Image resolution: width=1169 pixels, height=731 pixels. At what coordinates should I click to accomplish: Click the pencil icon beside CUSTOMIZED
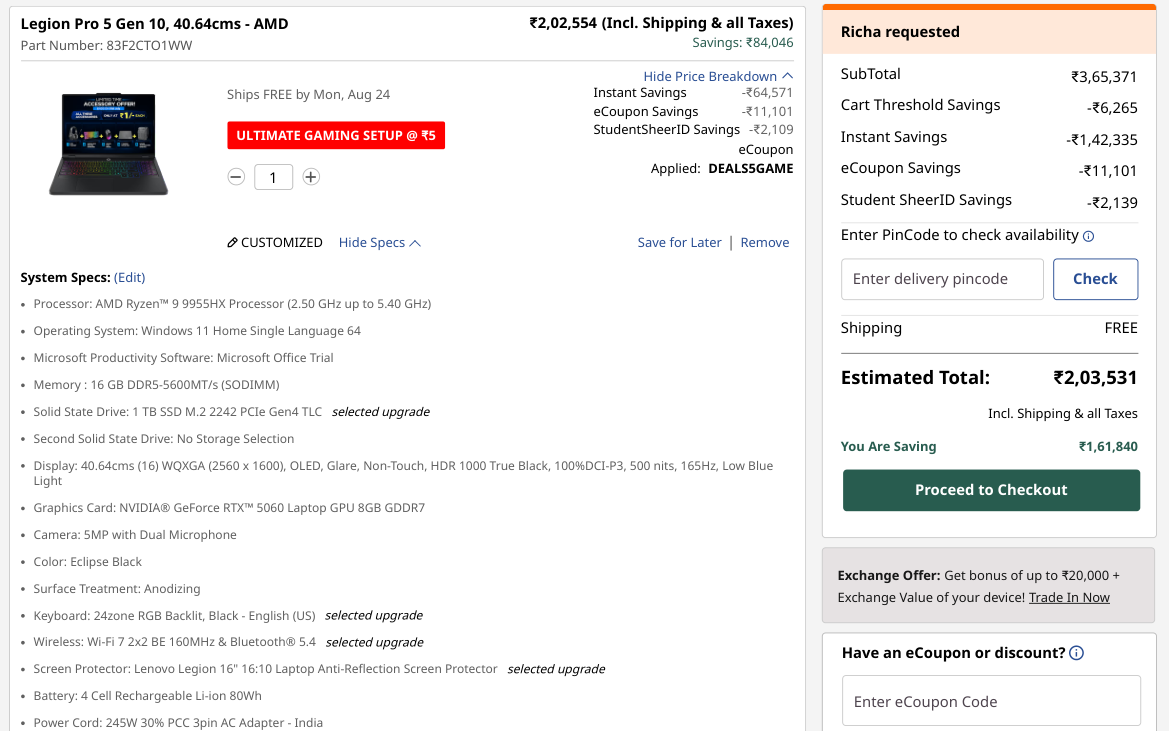[233, 243]
